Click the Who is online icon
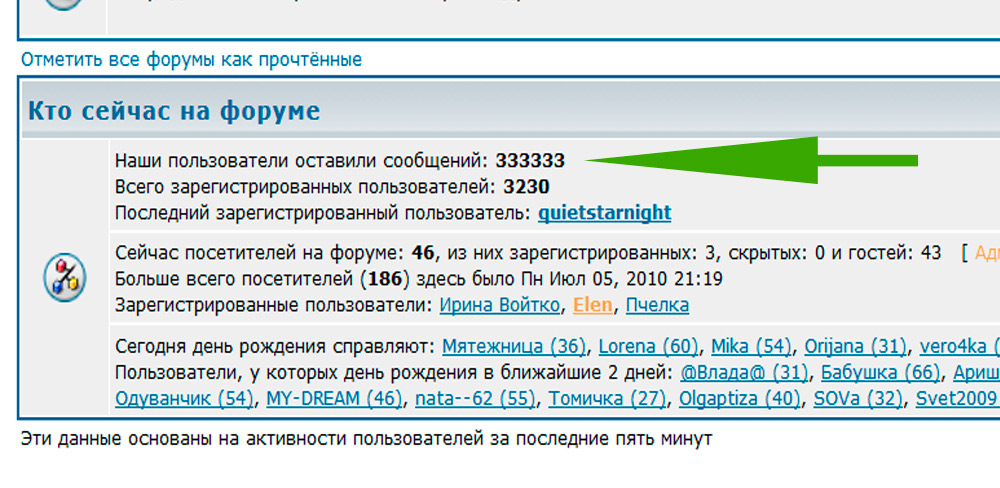The image size is (1000, 488). [x=64, y=279]
